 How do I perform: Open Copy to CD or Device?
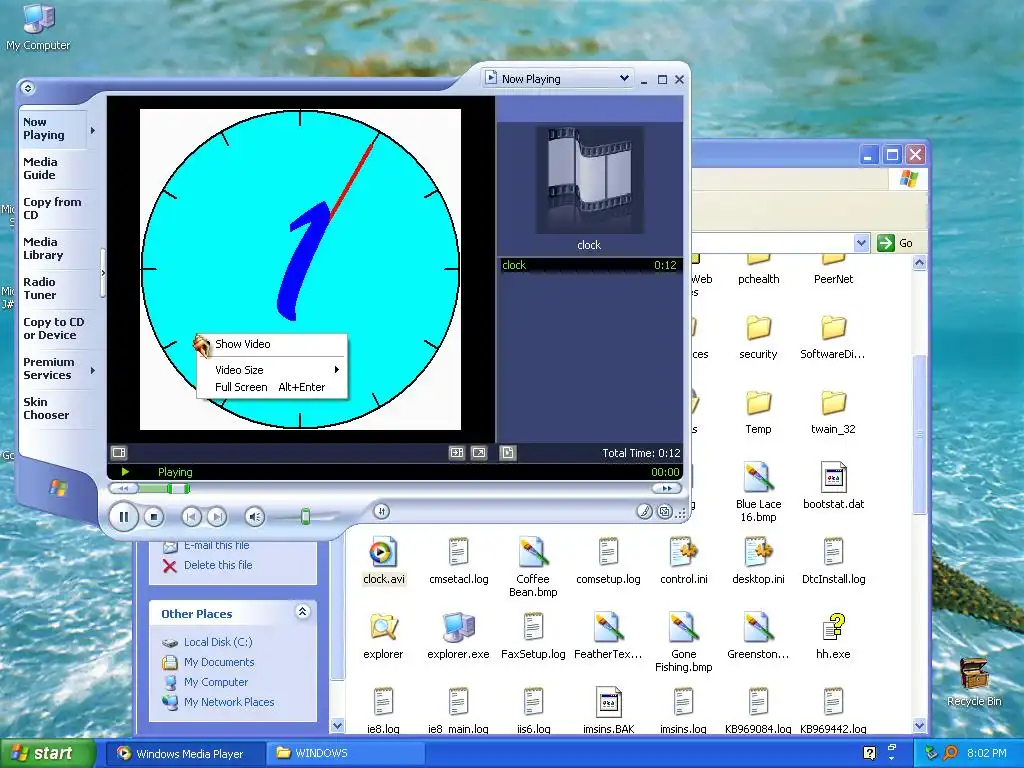coord(54,328)
